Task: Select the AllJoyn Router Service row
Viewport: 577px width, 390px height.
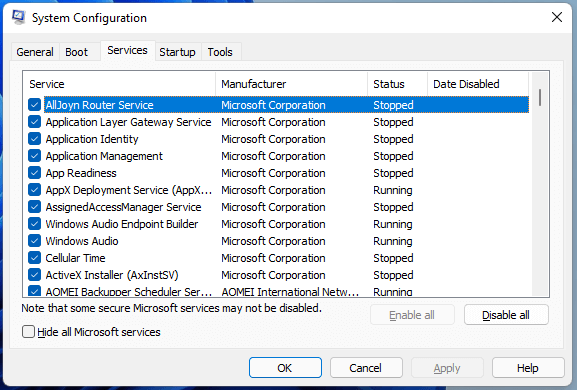Action: point(278,105)
